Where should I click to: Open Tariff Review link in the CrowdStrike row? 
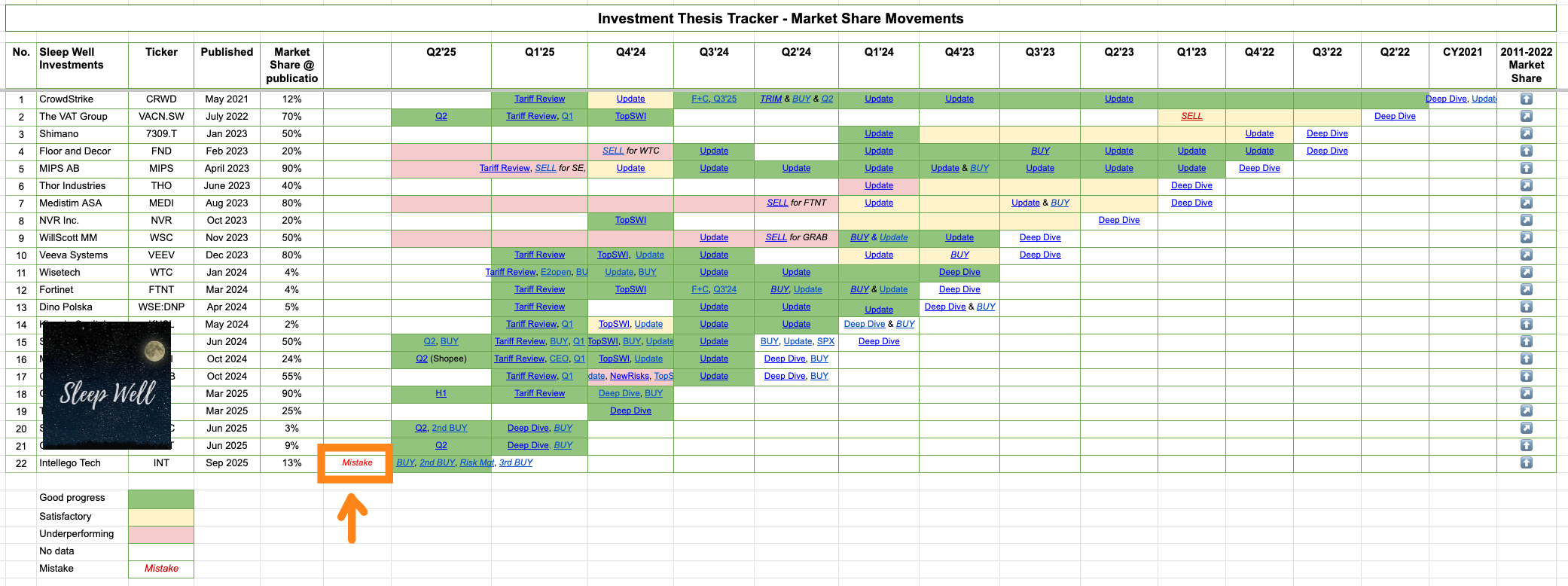[x=539, y=99]
